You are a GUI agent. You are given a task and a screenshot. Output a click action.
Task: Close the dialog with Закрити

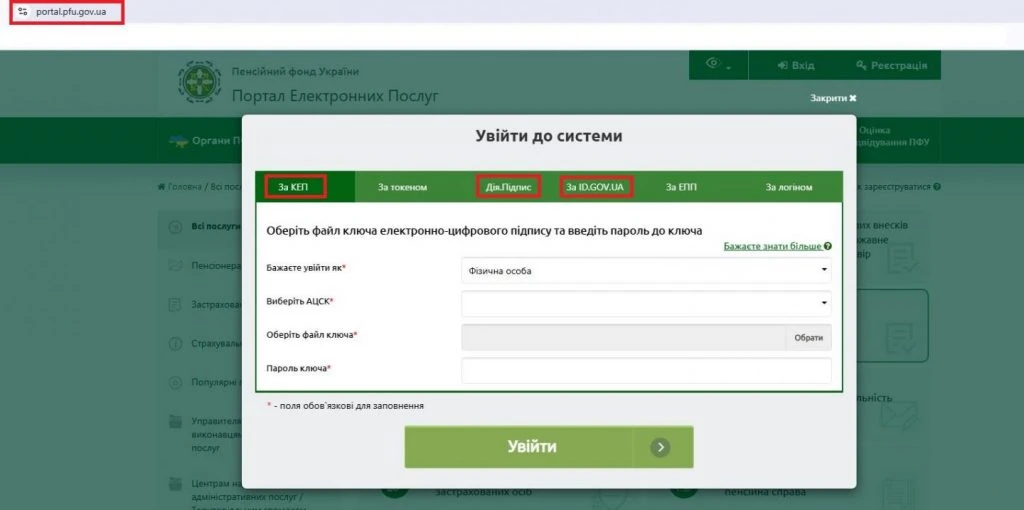coord(833,98)
